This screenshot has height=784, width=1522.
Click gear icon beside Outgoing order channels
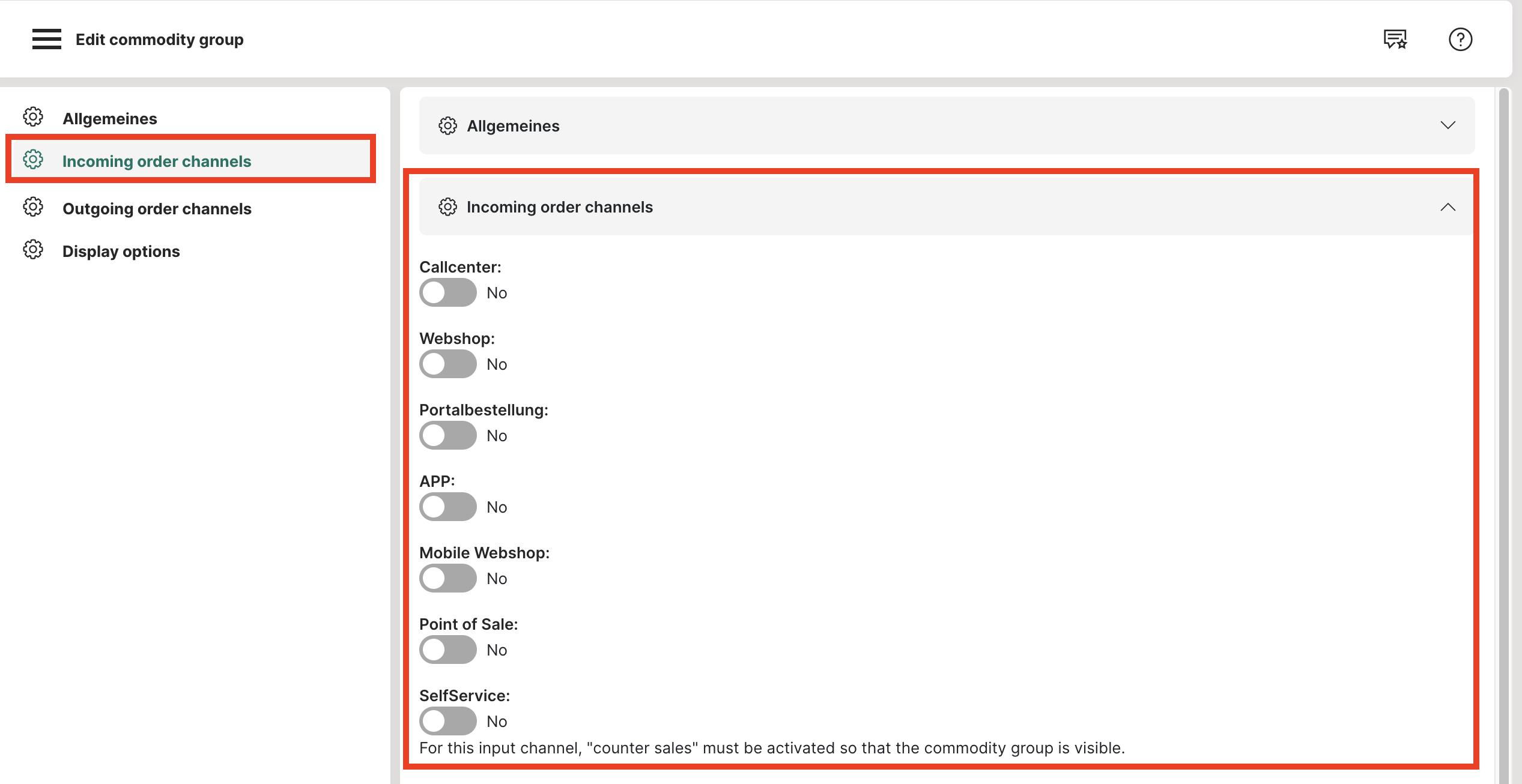[x=33, y=207]
